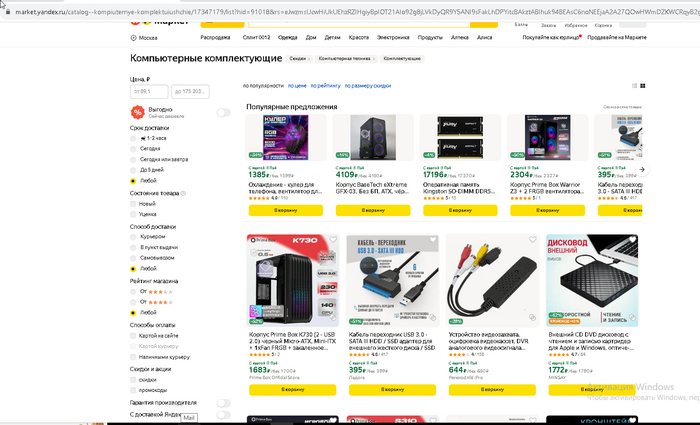
Task: Add video capture device to favorites
Action: click(x=532, y=240)
